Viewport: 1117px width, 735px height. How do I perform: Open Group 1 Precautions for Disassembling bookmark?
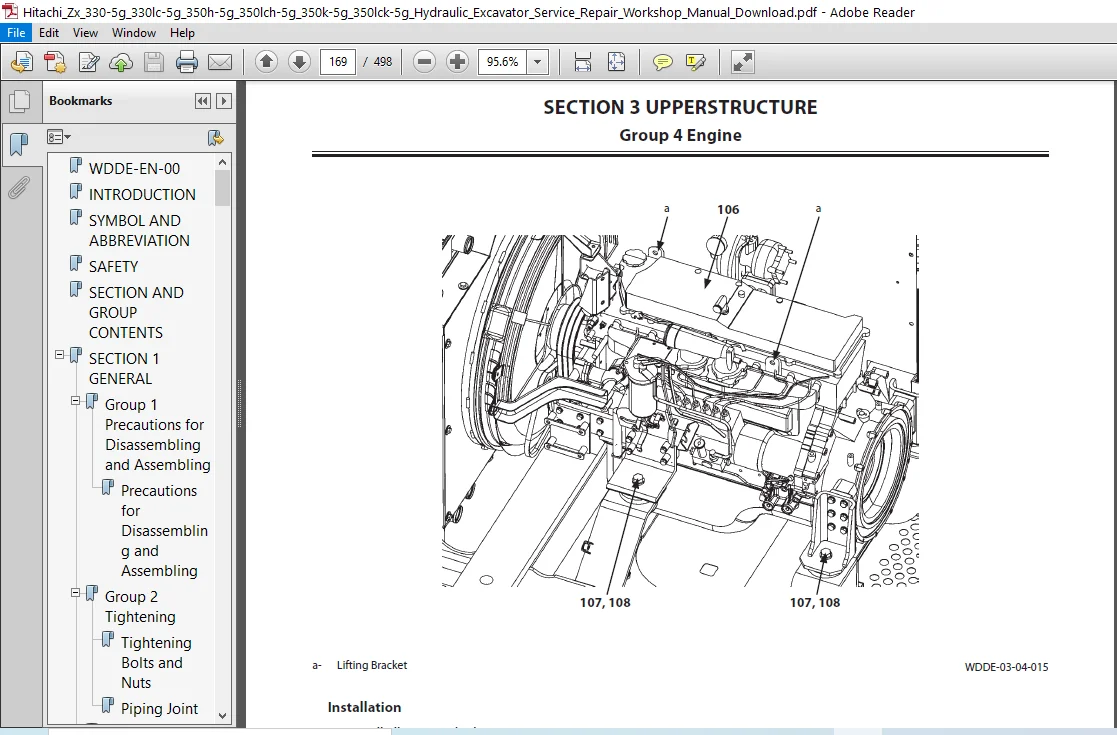(x=157, y=434)
